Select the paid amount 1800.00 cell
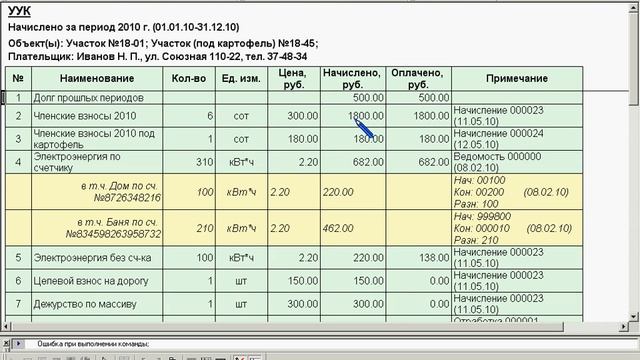 [418, 116]
